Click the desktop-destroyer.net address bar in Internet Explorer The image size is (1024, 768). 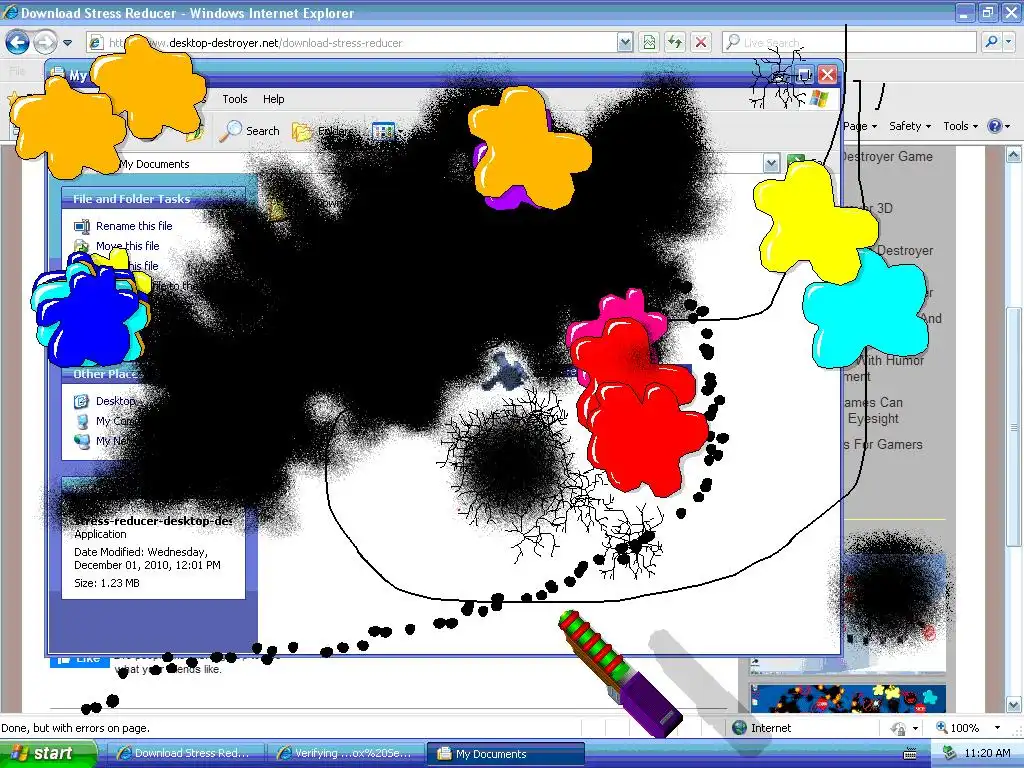point(351,43)
